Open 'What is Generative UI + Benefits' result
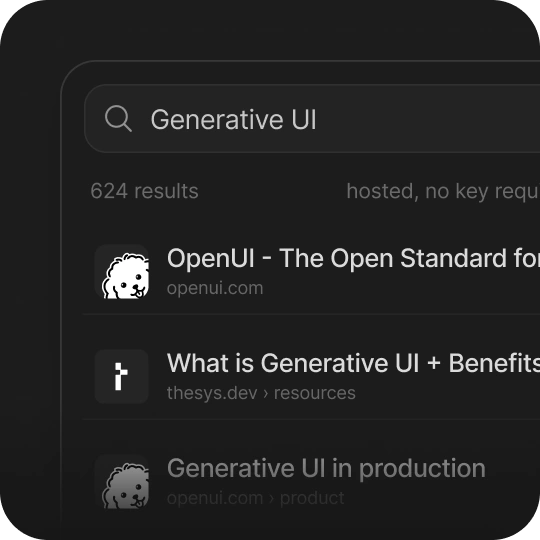Screen dimensions: 540x540 (353, 363)
